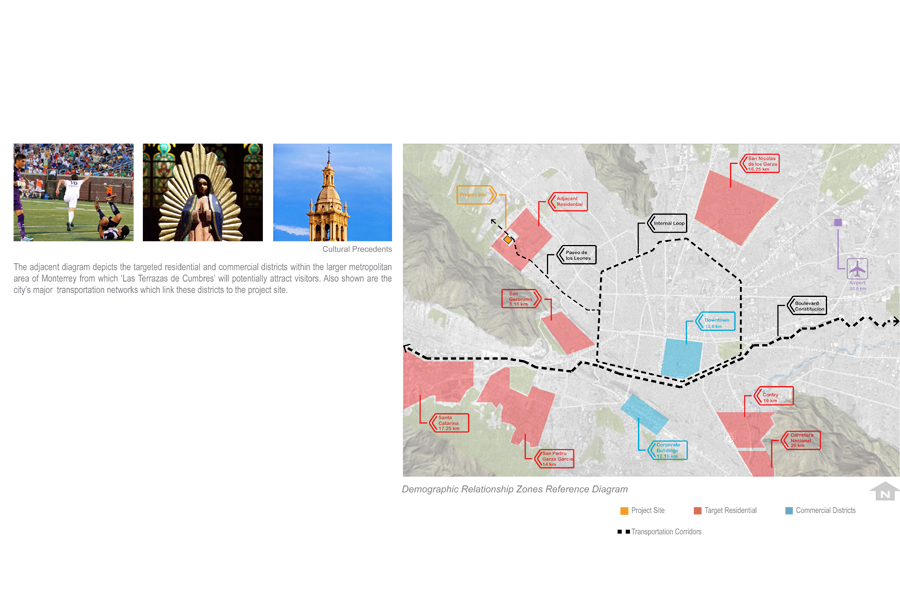
Task: Click the red Target Residential legend swatch
Action: pyautogui.click(x=697, y=511)
